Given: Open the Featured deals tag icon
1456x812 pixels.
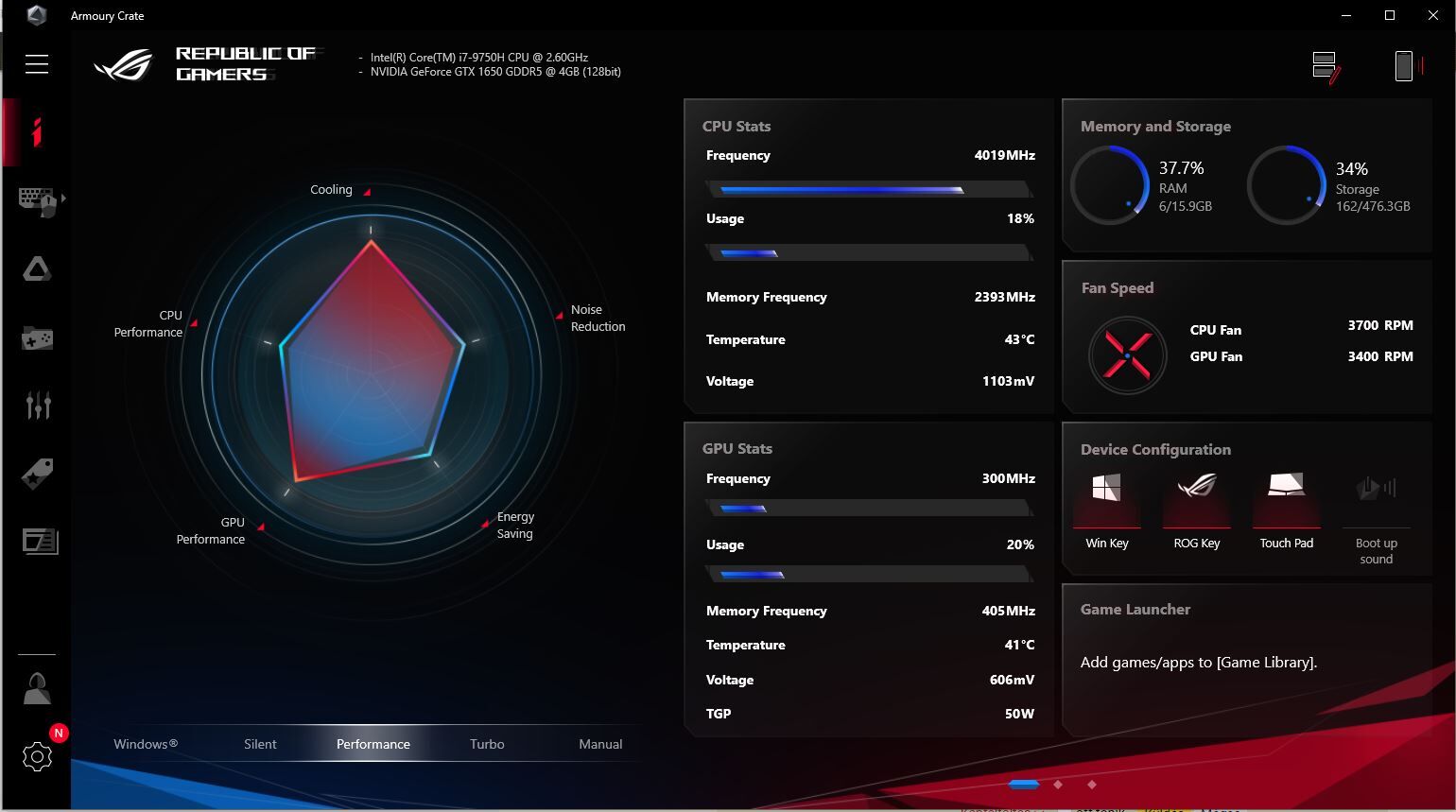Looking at the screenshot, I should point(37,474).
